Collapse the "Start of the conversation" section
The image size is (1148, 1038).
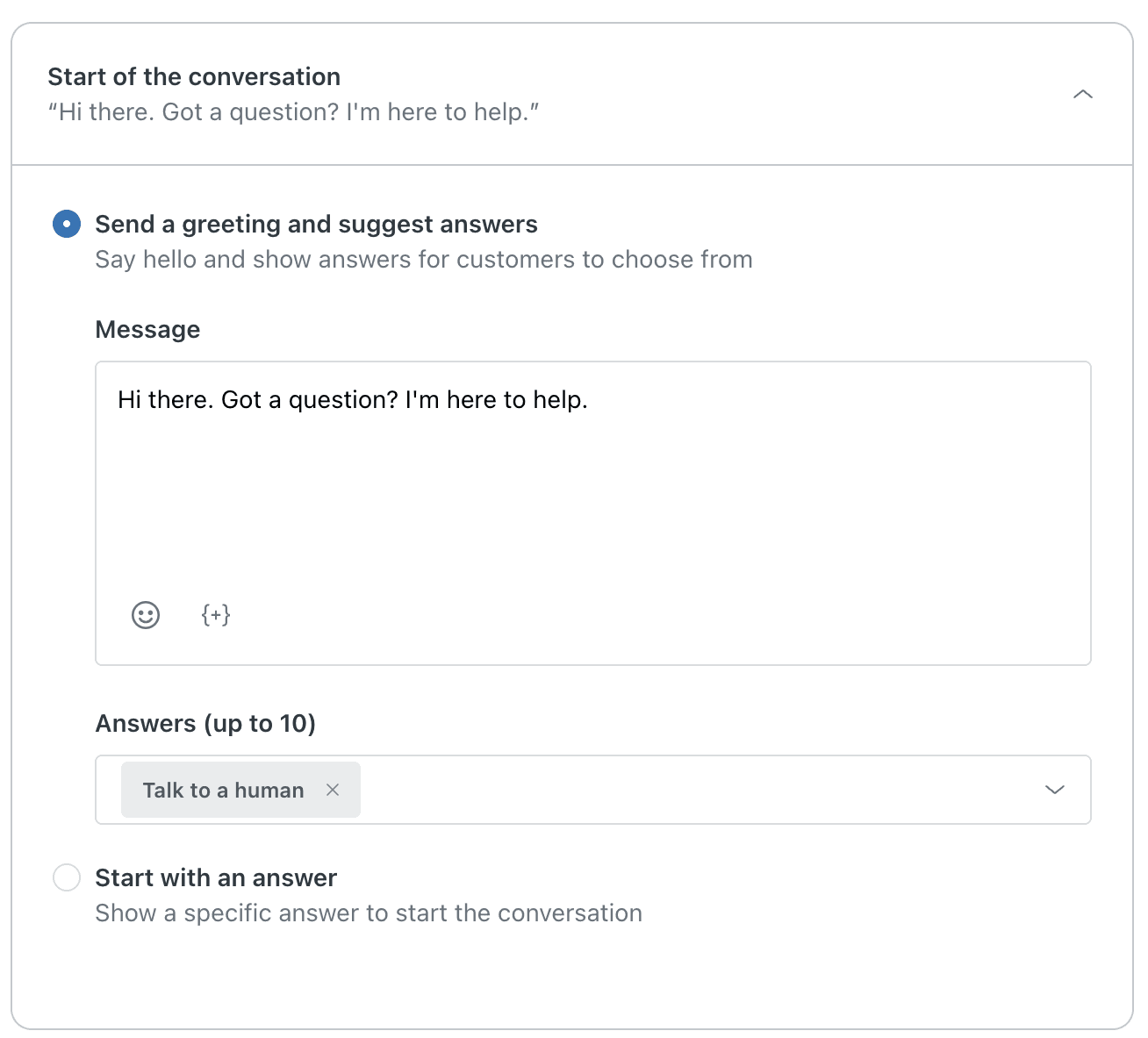(x=1083, y=94)
